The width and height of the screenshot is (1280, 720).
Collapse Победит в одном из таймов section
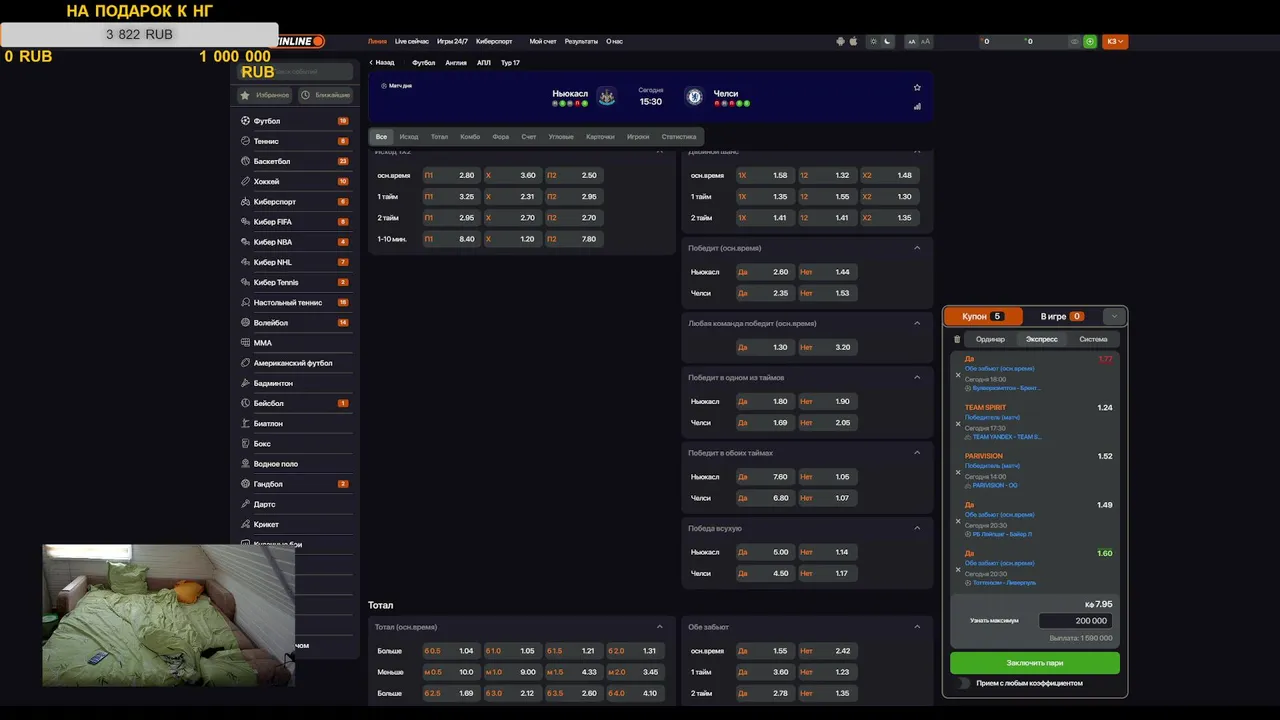917,377
